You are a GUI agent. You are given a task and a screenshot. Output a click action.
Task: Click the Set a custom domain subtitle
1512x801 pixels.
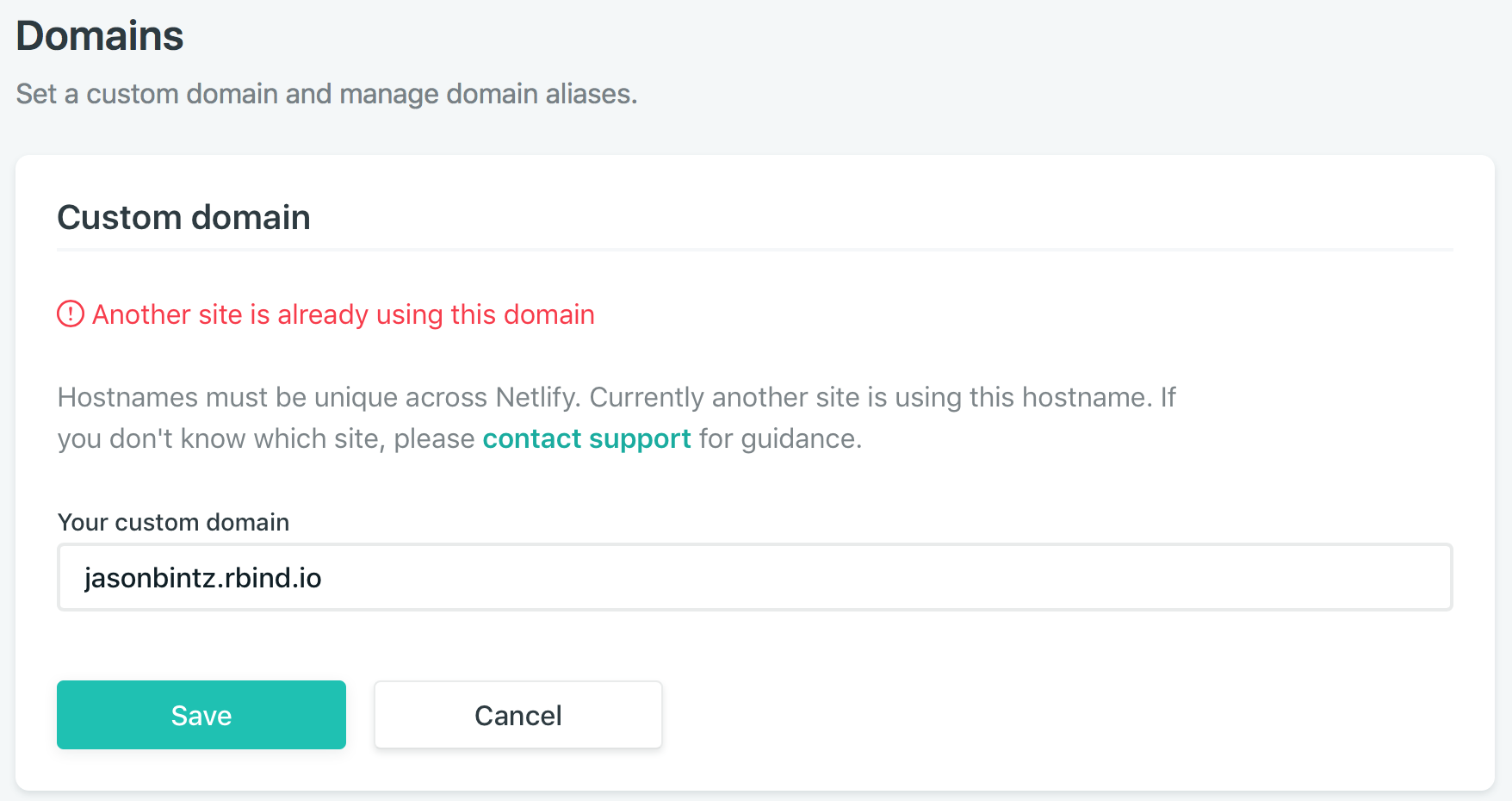[x=325, y=94]
